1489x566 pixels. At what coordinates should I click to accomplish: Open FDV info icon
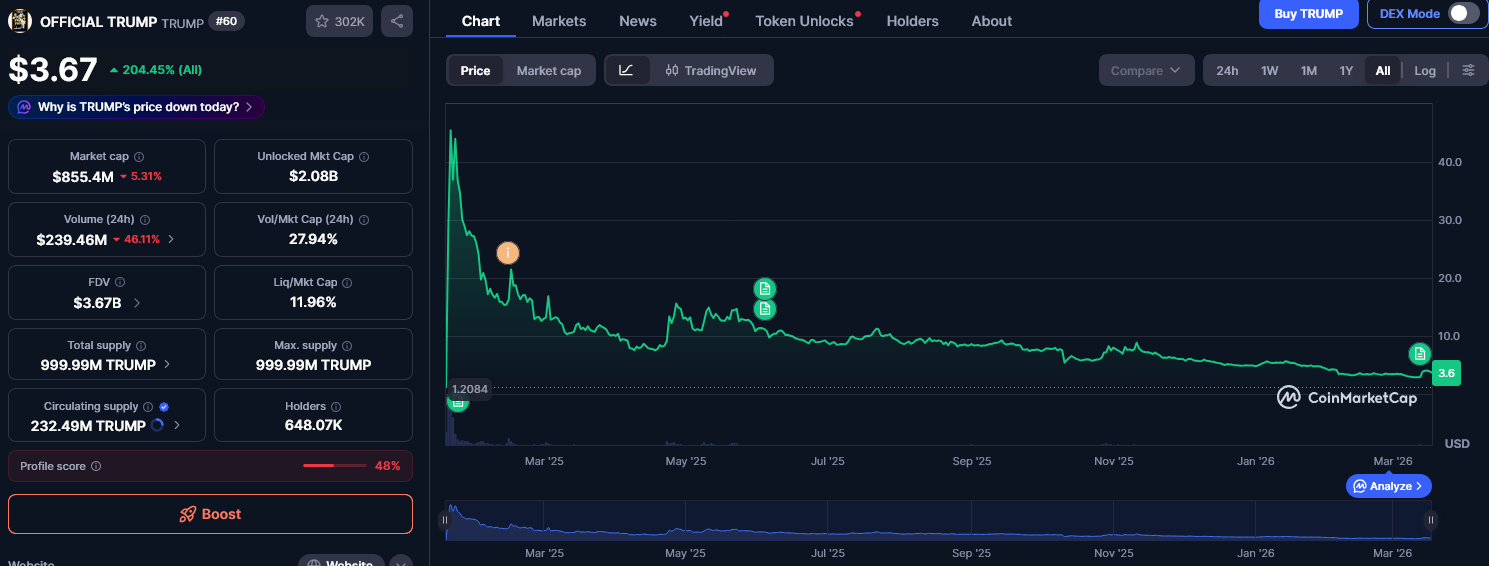(120, 283)
